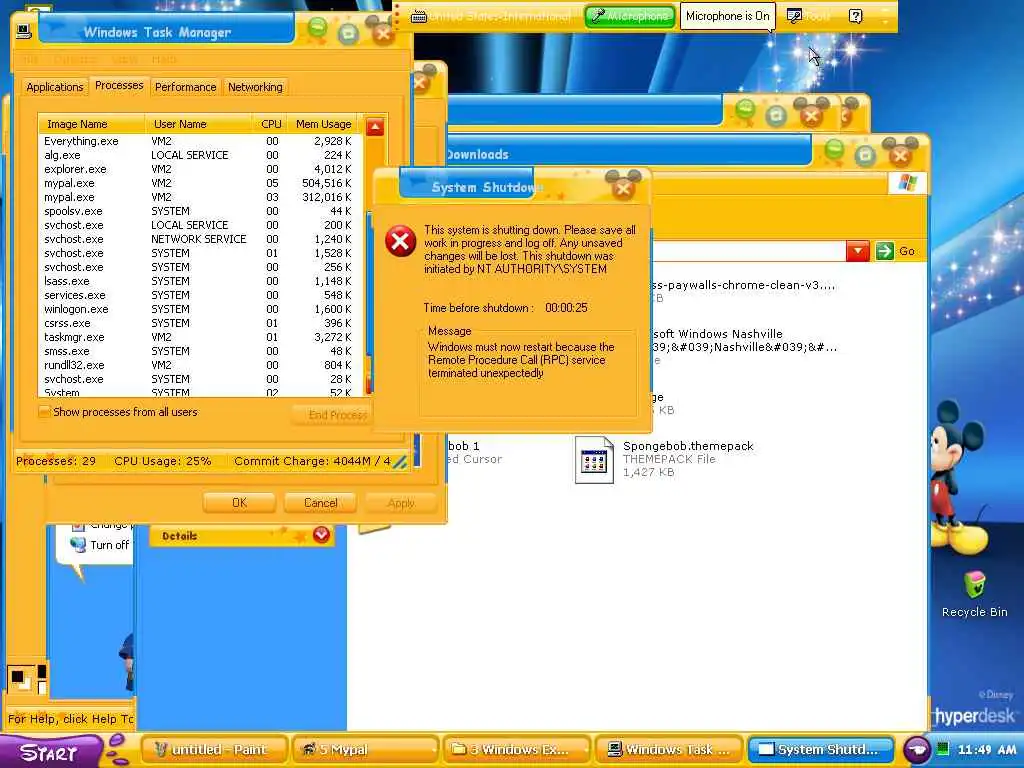The width and height of the screenshot is (1024, 768).
Task: Open the Performance tab
Action: [185, 87]
